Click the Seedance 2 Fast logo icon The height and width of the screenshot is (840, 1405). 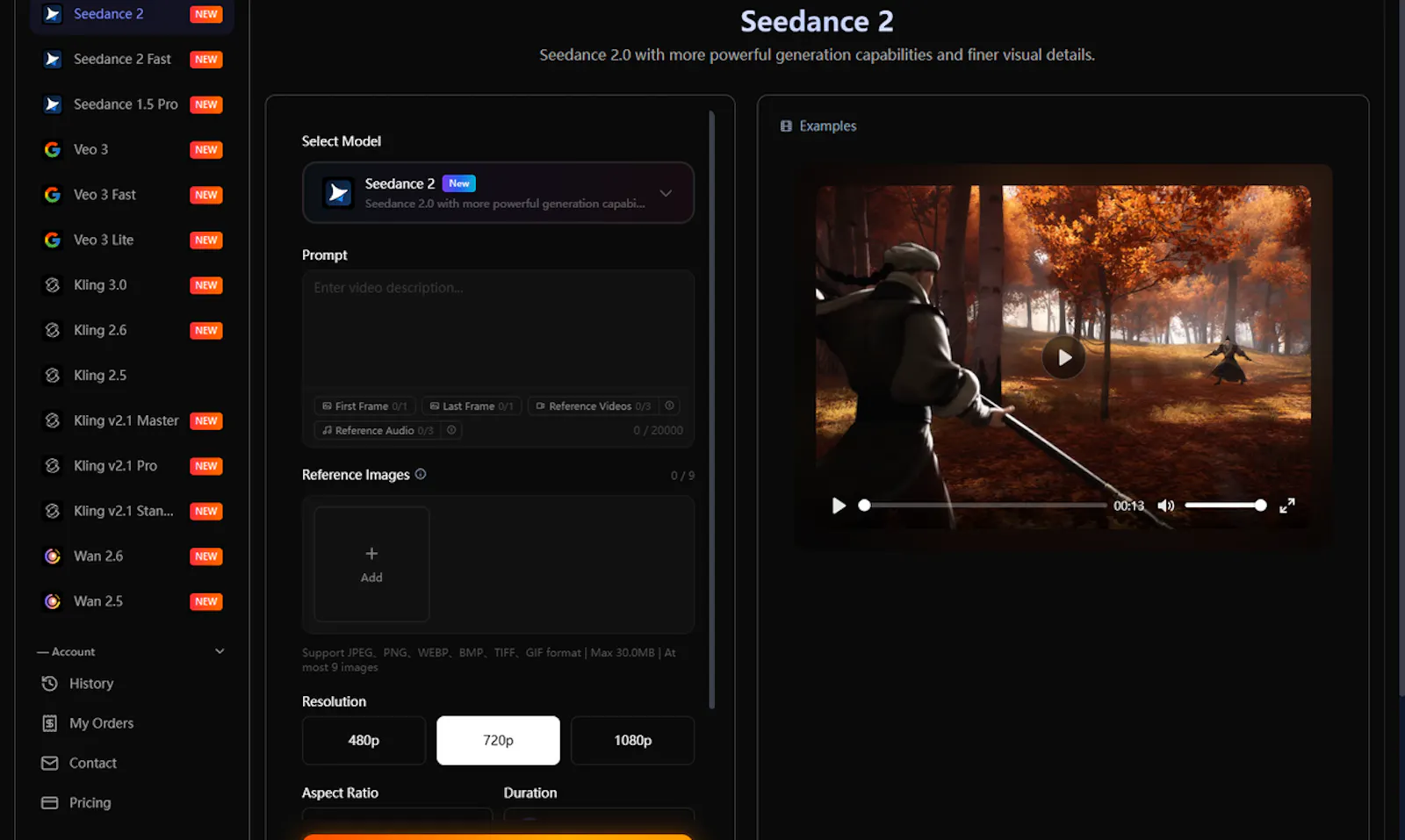click(53, 59)
